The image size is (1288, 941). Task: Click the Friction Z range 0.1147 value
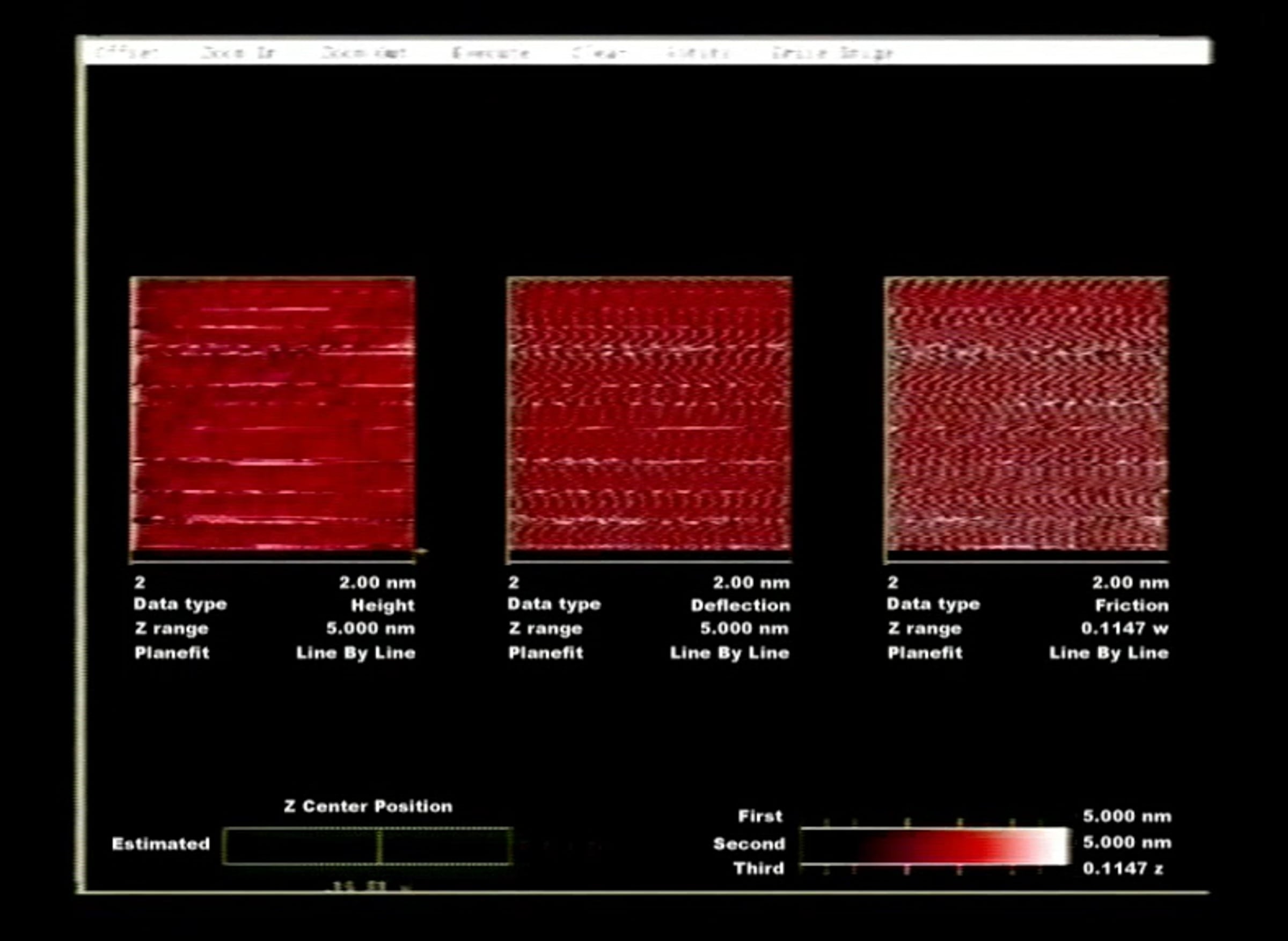point(1124,629)
